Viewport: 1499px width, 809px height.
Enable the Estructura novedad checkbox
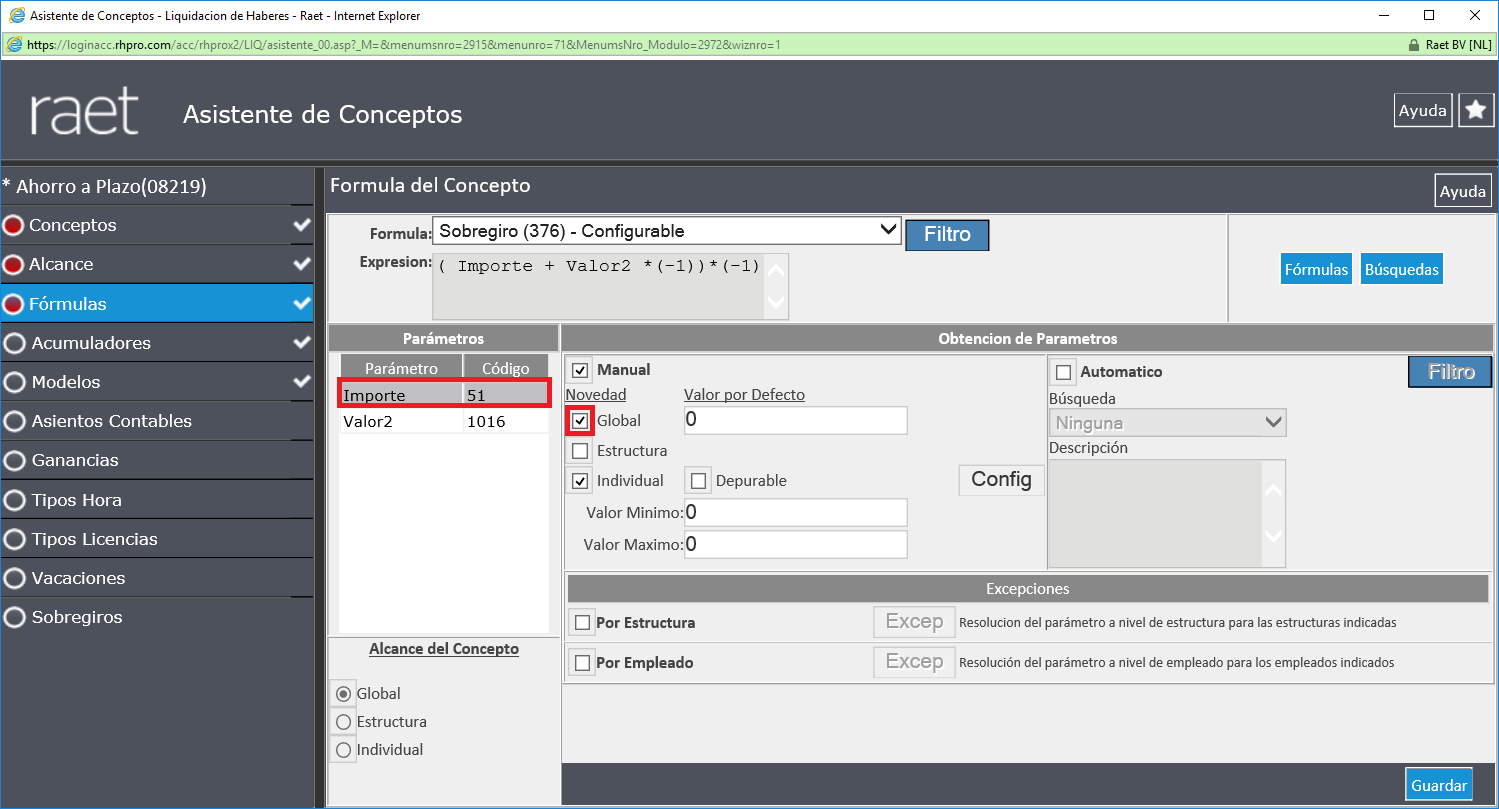coord(580,451)
